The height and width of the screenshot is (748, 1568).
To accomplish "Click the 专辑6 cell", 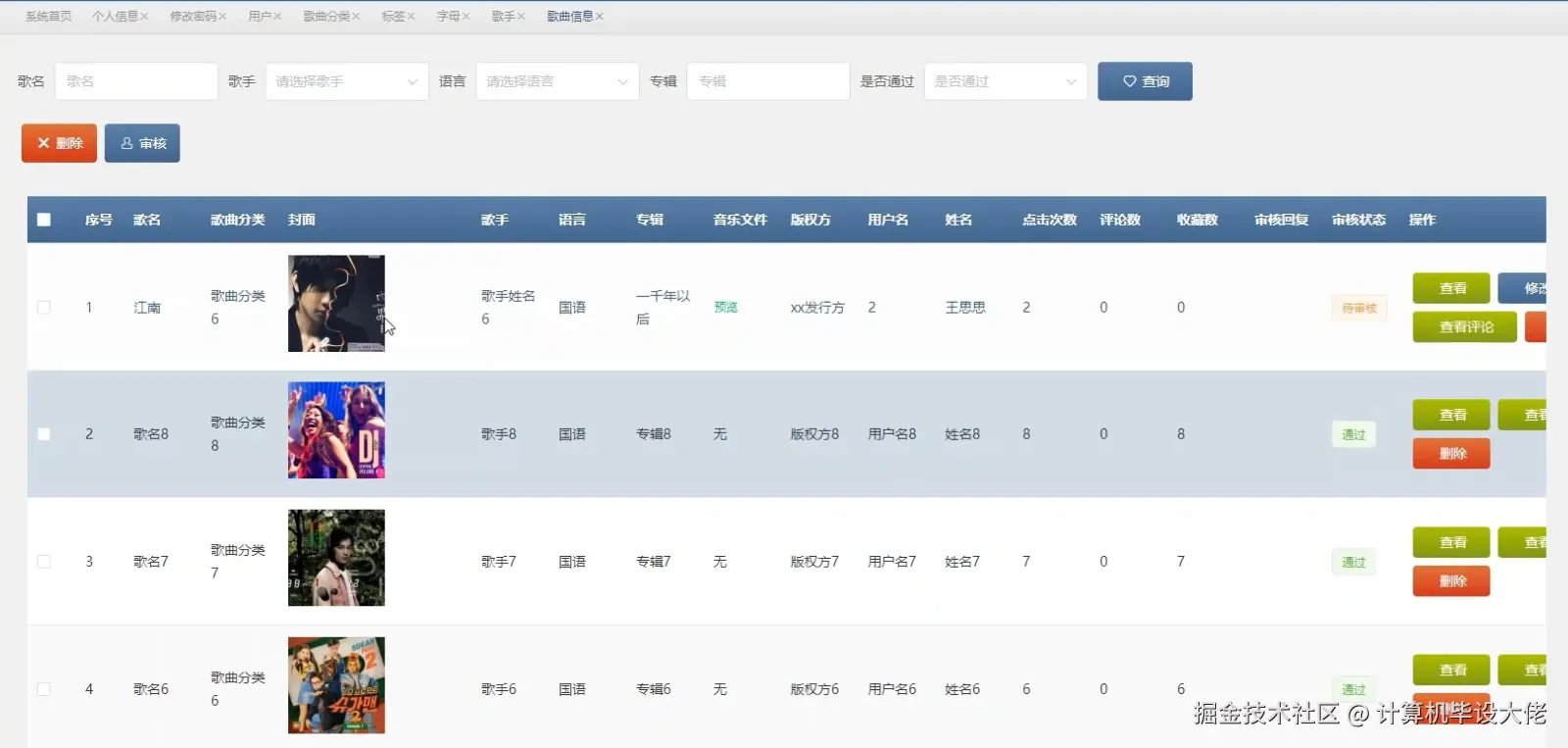I will [x=654, y=689].
